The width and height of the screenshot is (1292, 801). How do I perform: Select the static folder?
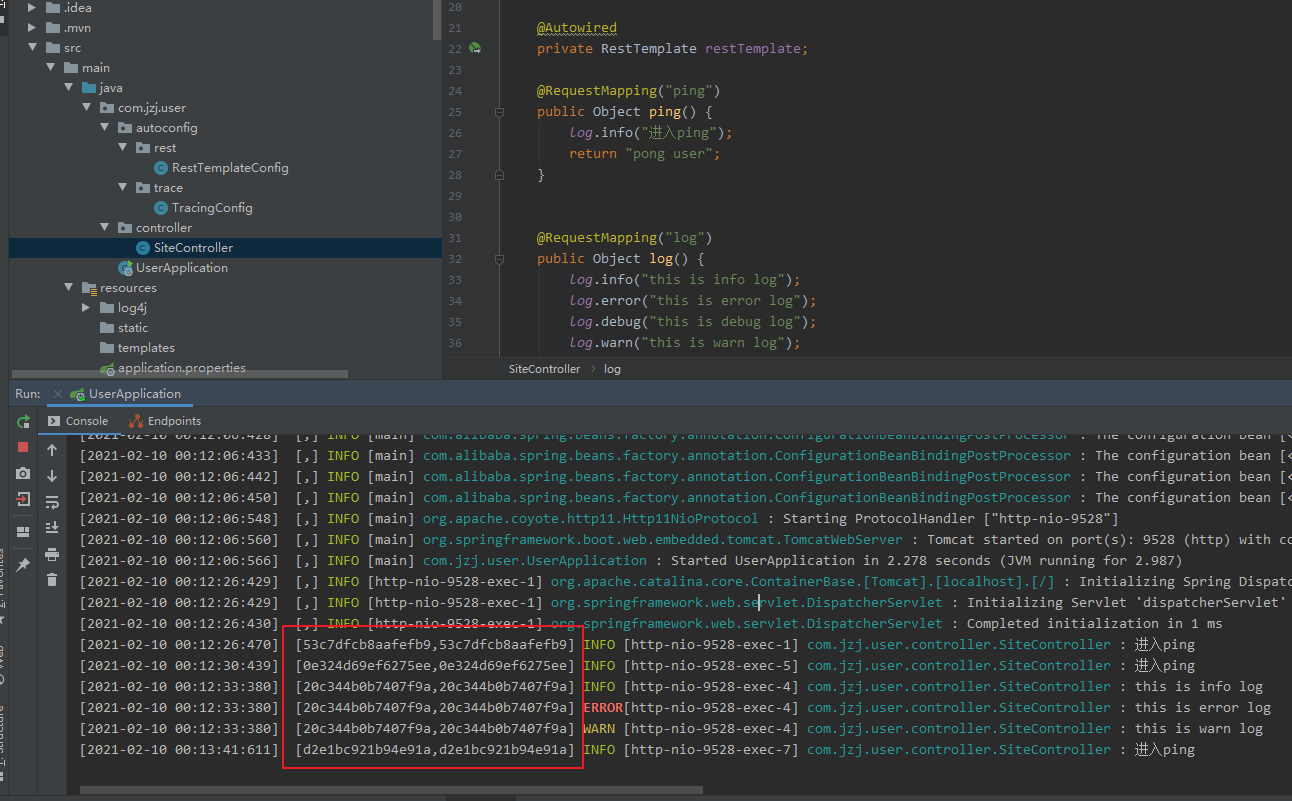tap(133, 328)
